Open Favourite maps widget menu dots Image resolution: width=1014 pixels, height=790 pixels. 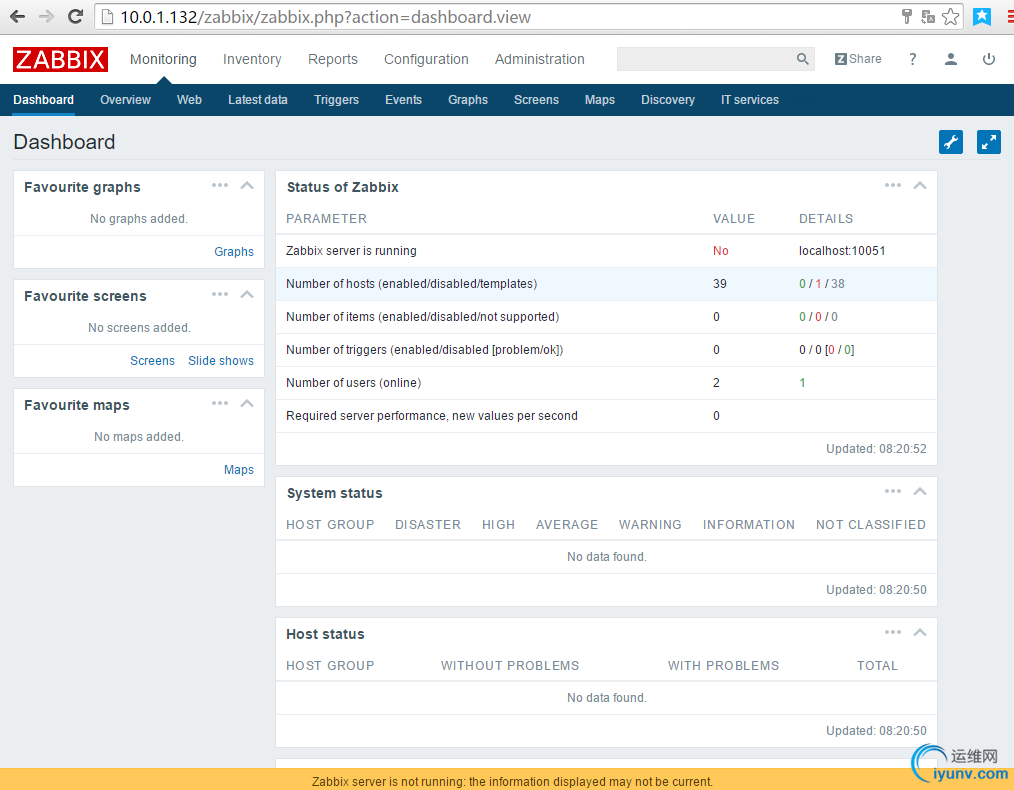(220, 403)
